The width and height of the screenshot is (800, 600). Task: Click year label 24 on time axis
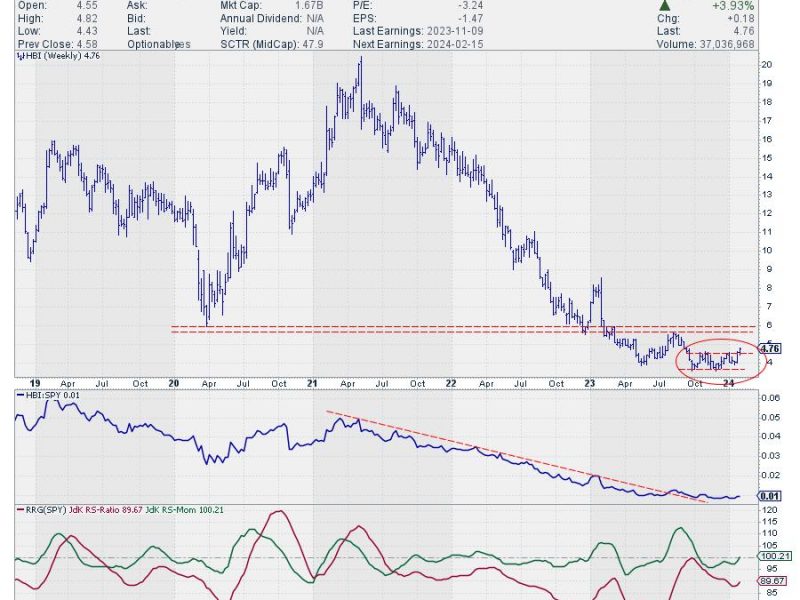pos(729,384)
